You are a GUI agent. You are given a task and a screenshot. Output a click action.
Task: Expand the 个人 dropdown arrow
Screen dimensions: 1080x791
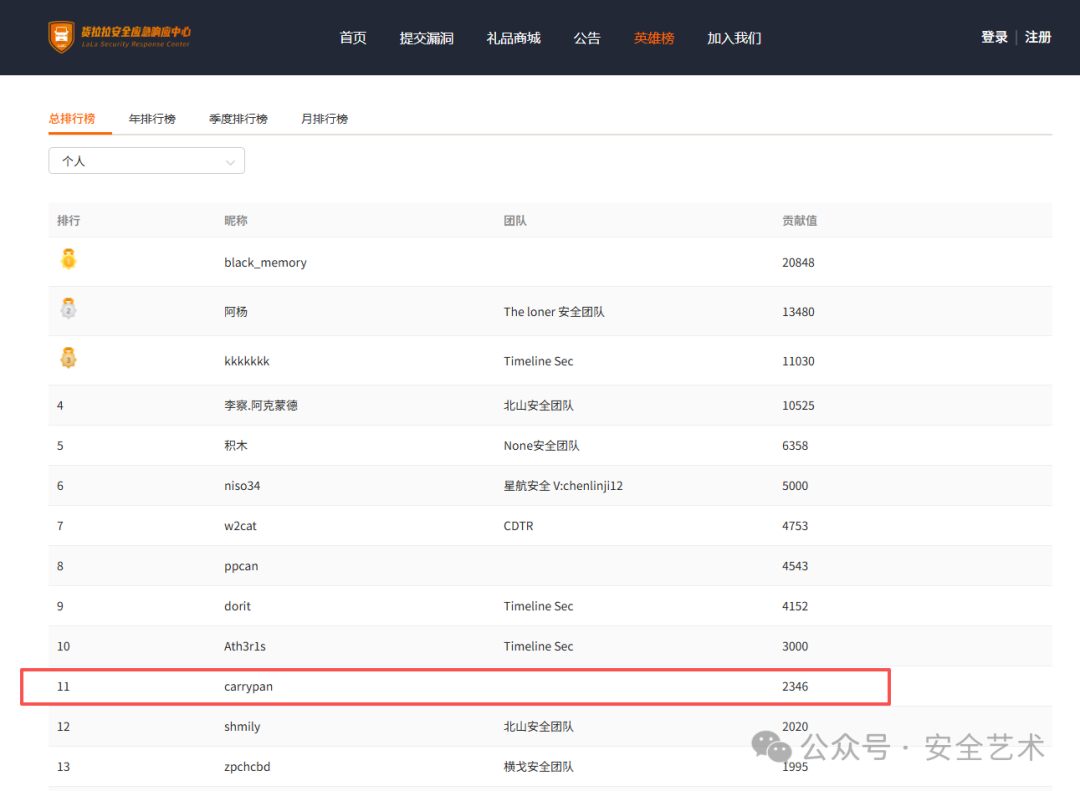tap(230, 163)
